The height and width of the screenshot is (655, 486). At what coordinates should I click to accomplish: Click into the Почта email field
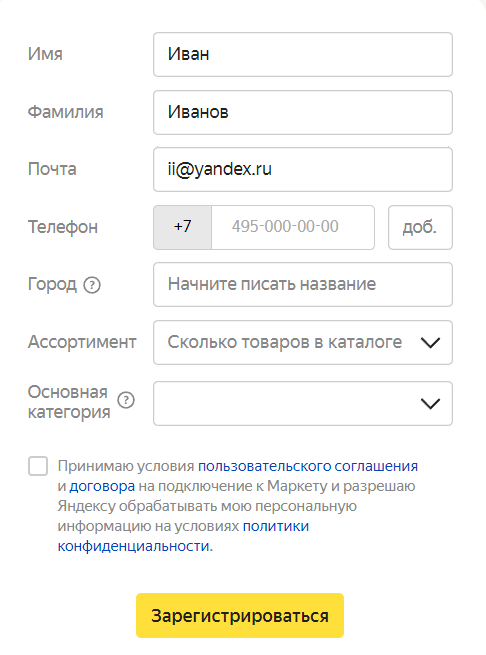pos(303,170)
